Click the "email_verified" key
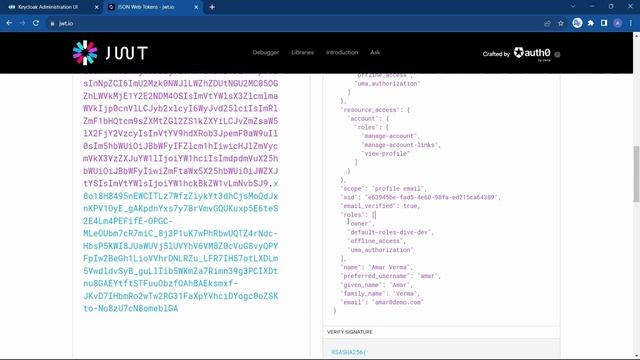 coord(368,206)
